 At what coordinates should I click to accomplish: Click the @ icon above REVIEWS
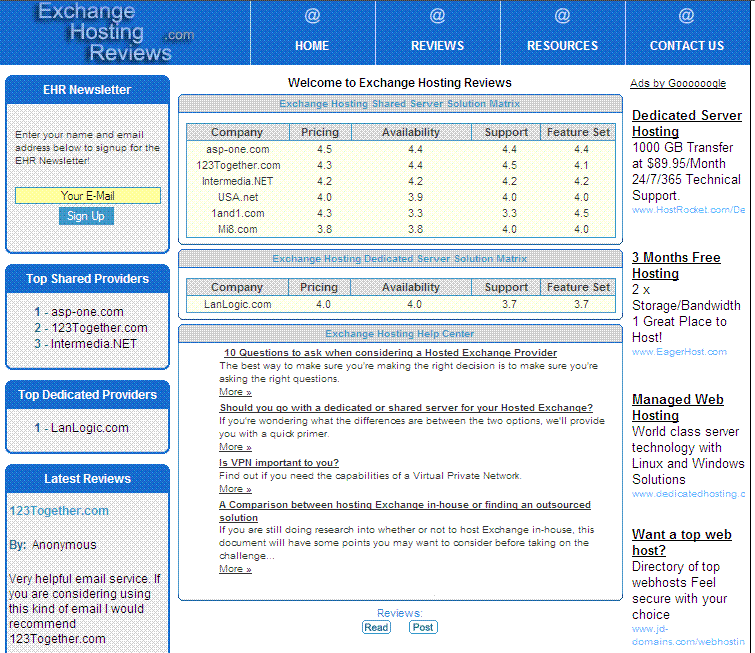point(437,15)
